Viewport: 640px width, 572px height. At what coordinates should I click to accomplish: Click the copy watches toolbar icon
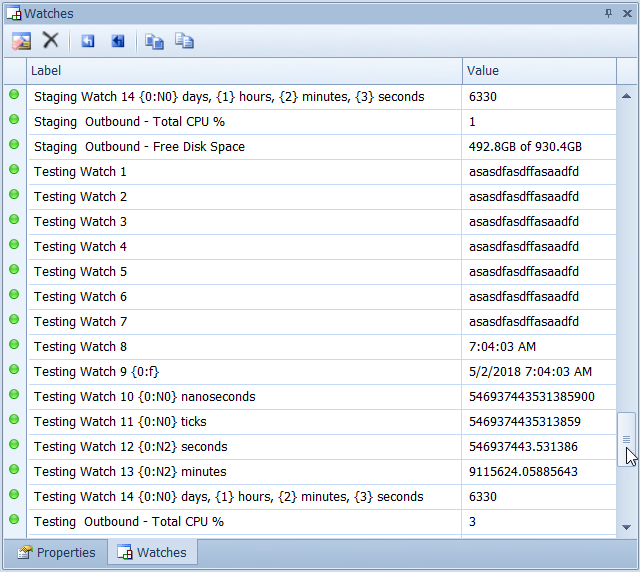pyautogui.click(x=154, y=41)
